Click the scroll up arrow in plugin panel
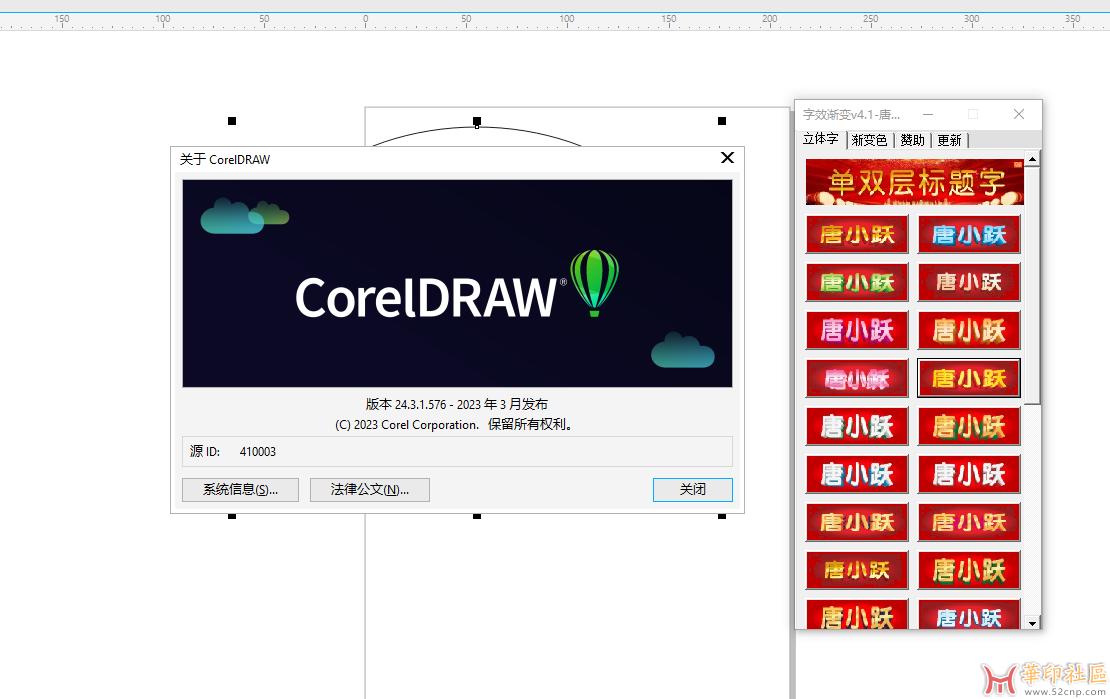 [1033, 158]
